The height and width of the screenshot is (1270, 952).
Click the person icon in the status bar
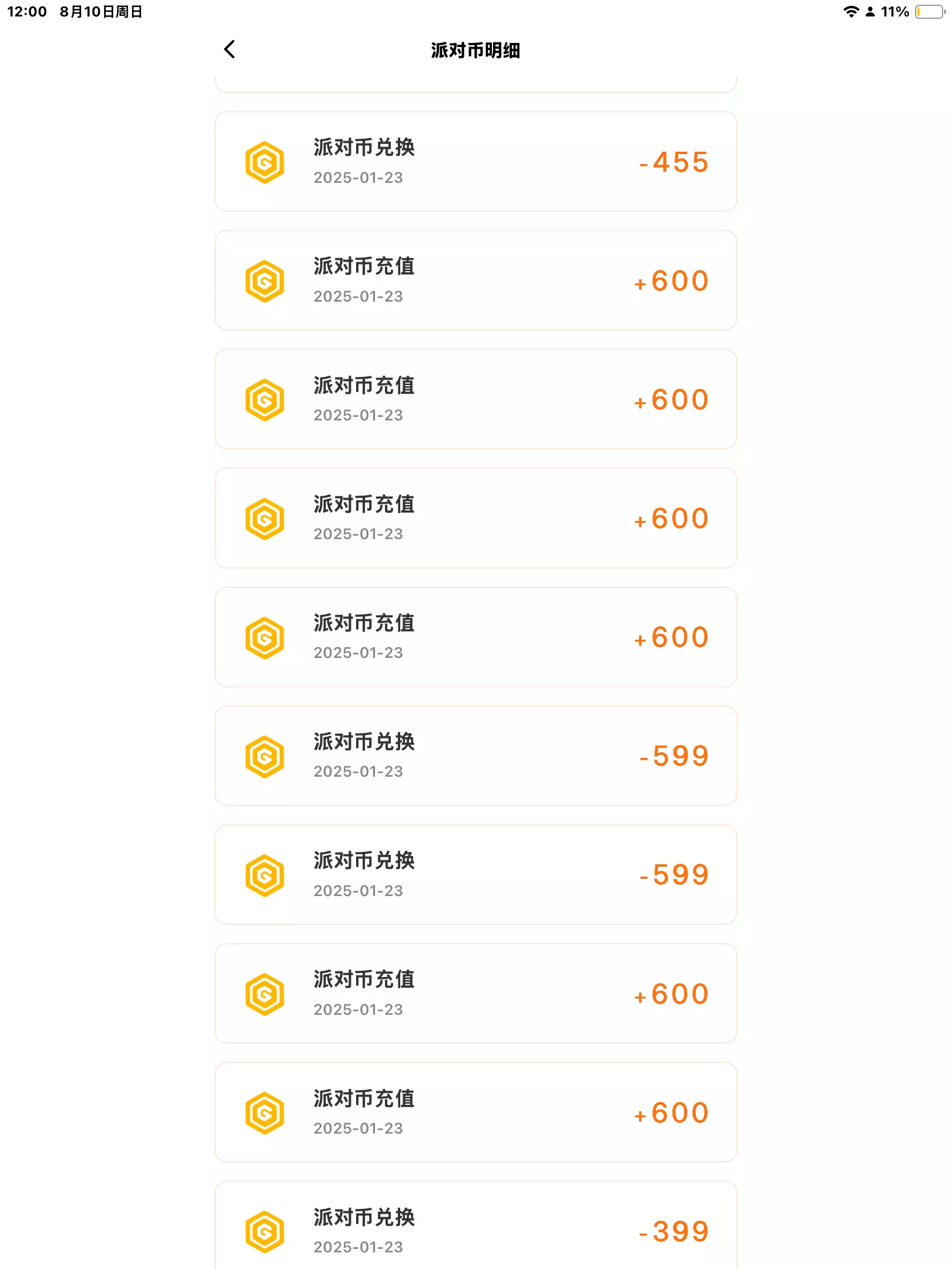(870, 12)
